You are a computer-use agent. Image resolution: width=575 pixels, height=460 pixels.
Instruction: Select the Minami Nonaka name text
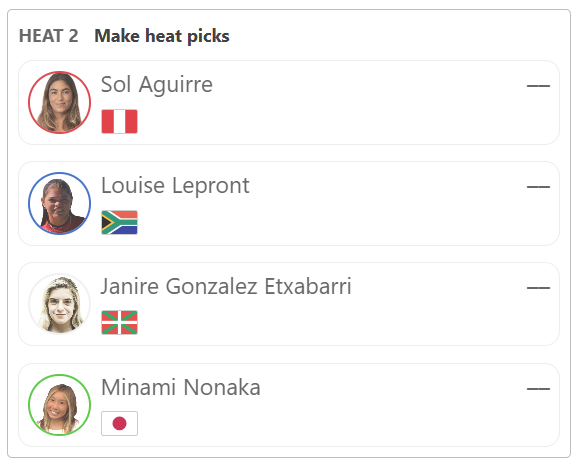181,387
